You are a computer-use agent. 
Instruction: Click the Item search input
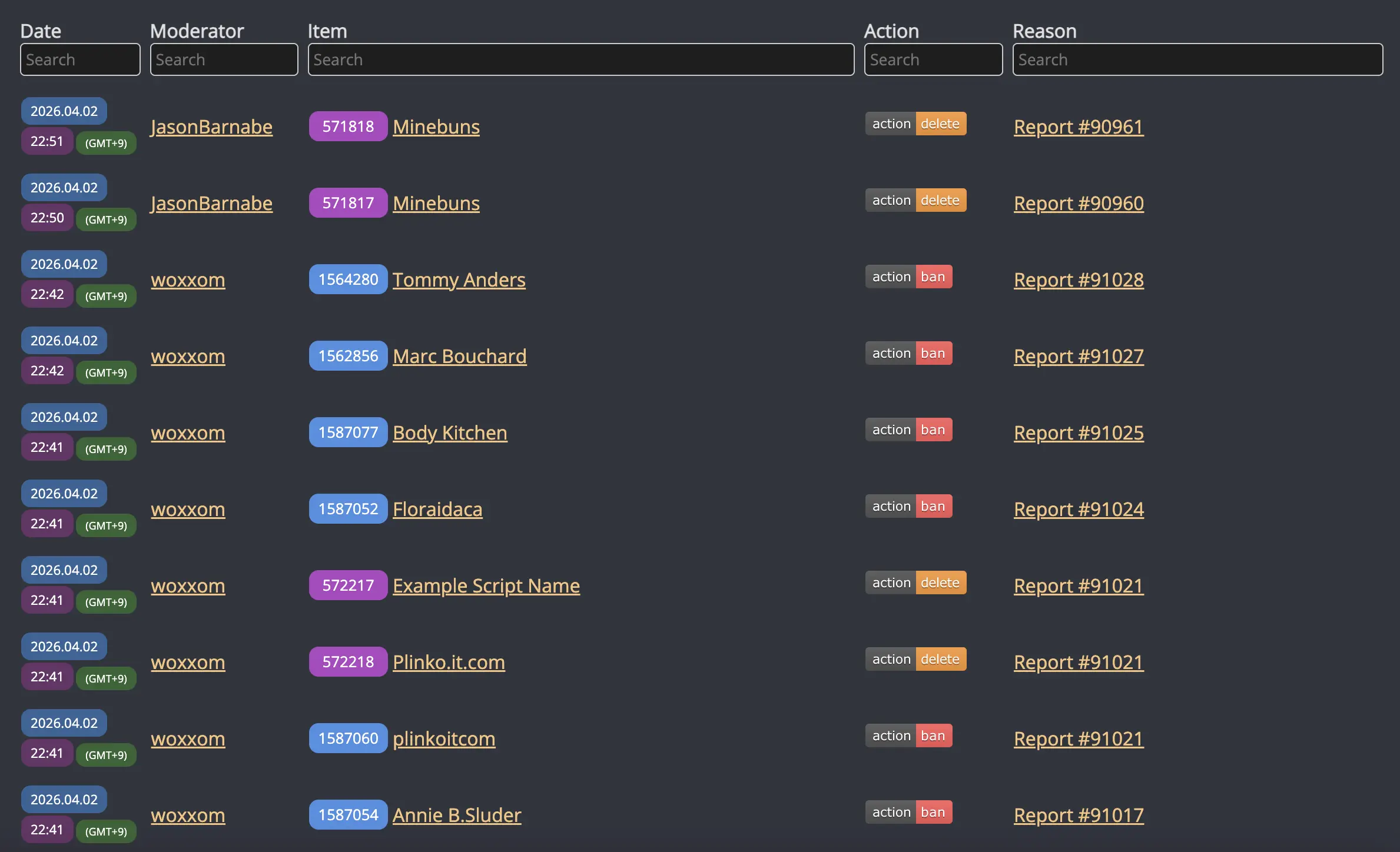click(580, 59)
